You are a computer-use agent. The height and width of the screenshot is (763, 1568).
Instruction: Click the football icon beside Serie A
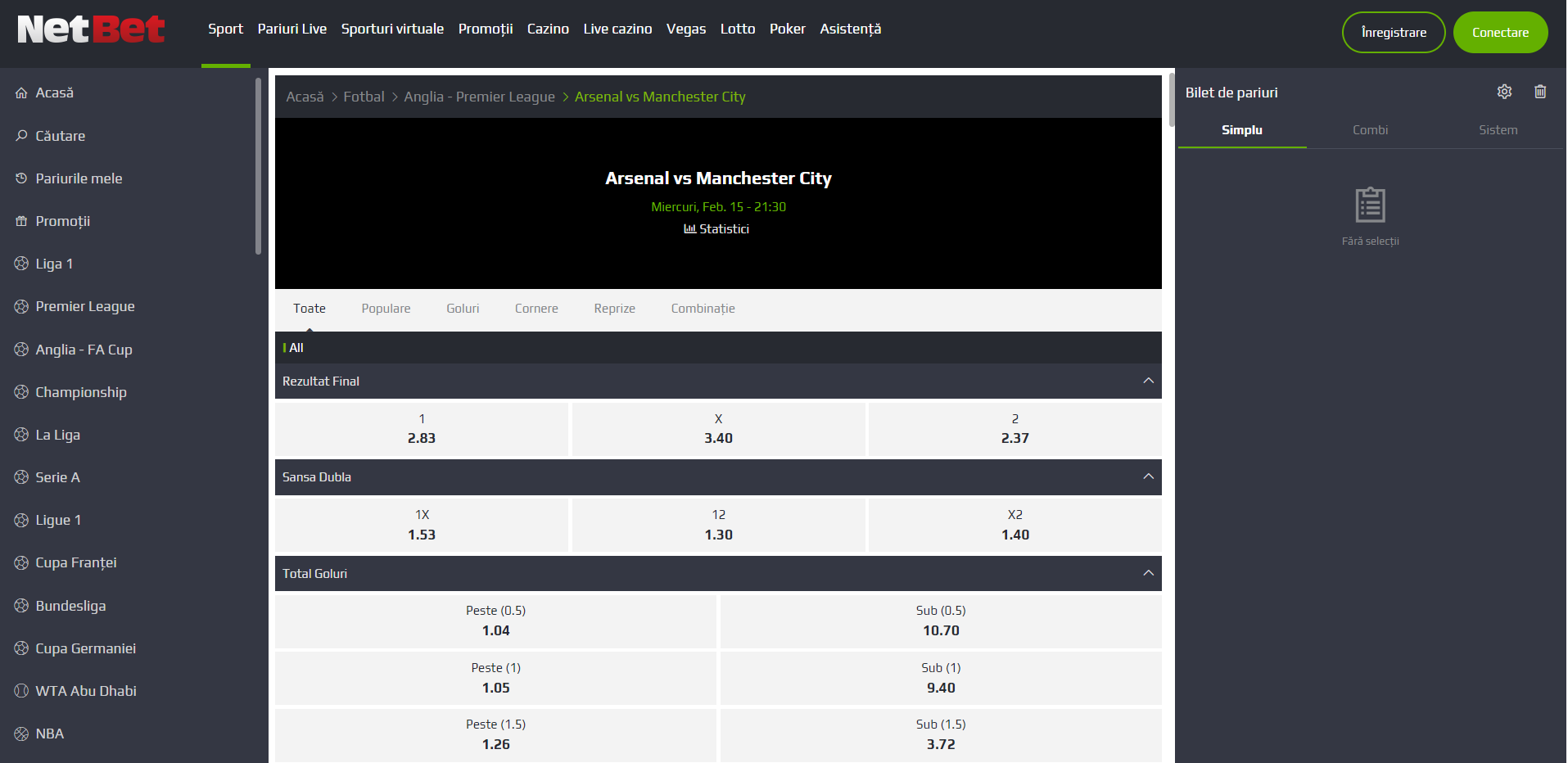(x=21, y=477)
